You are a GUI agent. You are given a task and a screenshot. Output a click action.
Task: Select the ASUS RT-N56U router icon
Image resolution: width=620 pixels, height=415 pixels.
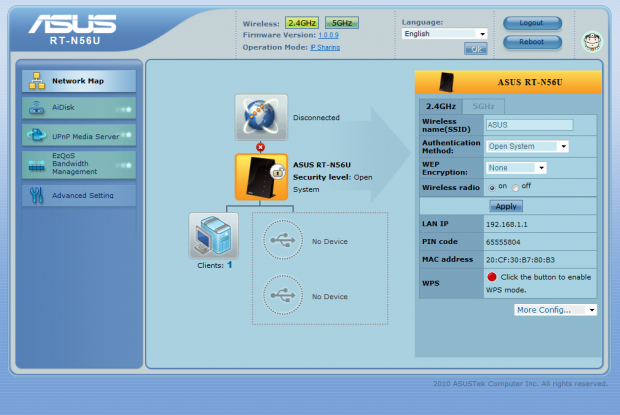pos(261,177)
